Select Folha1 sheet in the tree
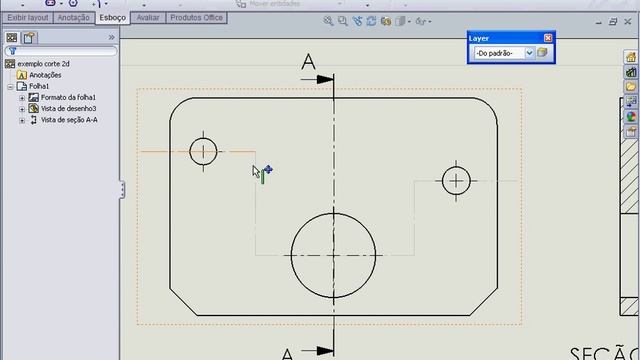Screen dimensions: 640x360 pos(39,87)
